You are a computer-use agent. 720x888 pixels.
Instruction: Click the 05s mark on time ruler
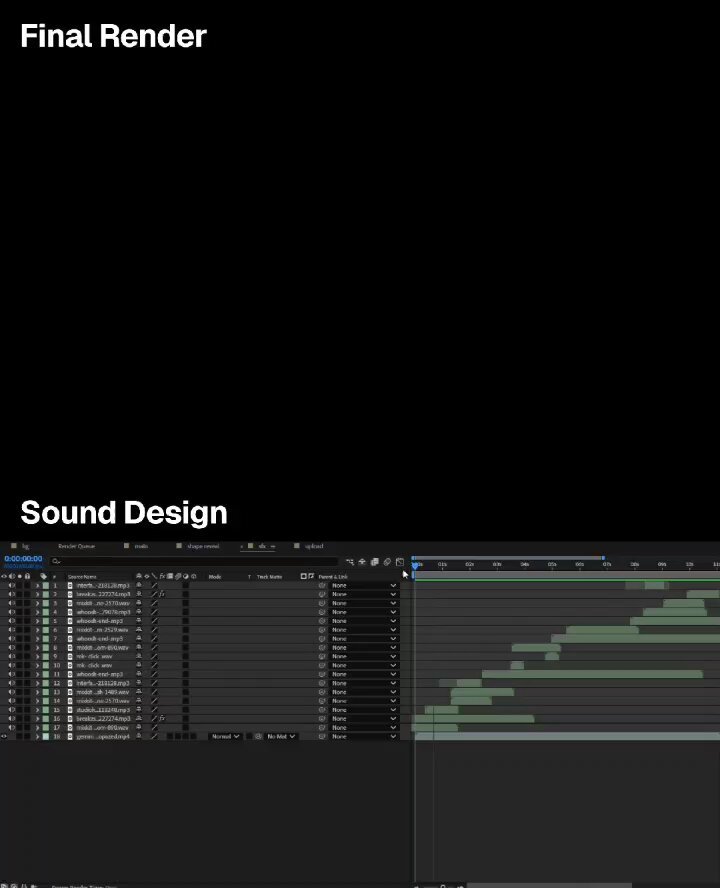click(552, 565)
